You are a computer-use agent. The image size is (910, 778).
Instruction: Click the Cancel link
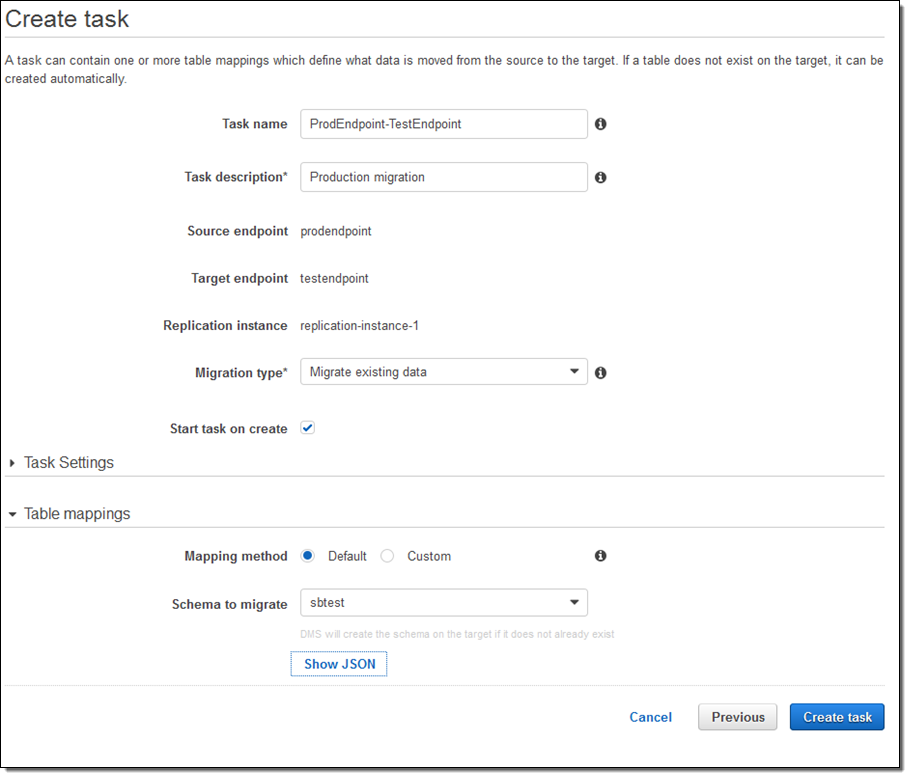pyautogui.click(x=650, y=717)
